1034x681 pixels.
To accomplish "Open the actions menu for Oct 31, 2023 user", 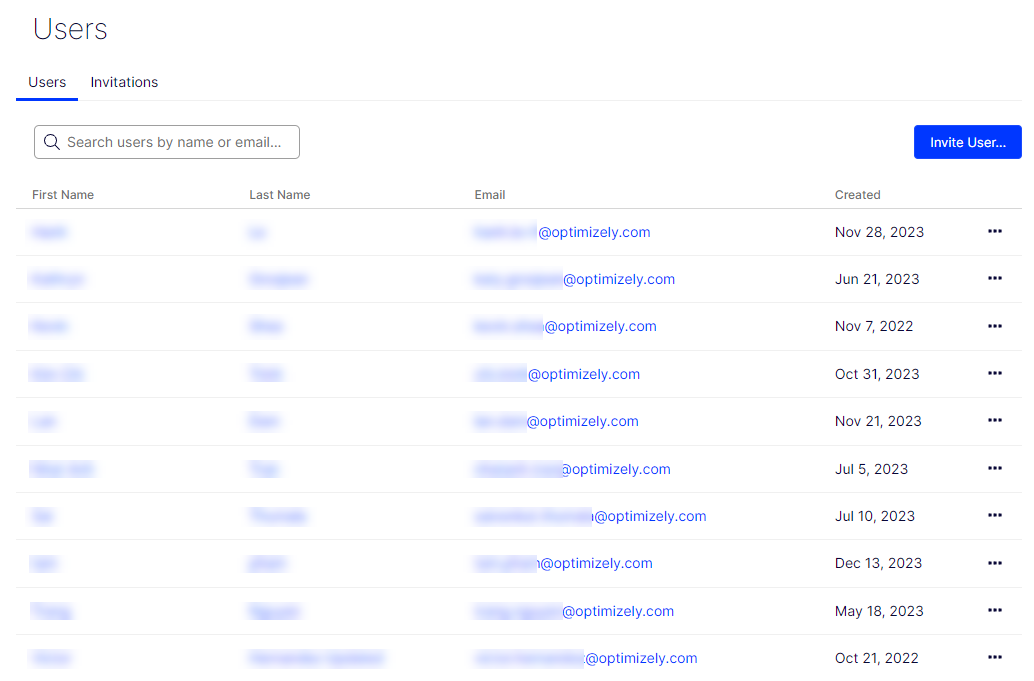I will [995, 373].
